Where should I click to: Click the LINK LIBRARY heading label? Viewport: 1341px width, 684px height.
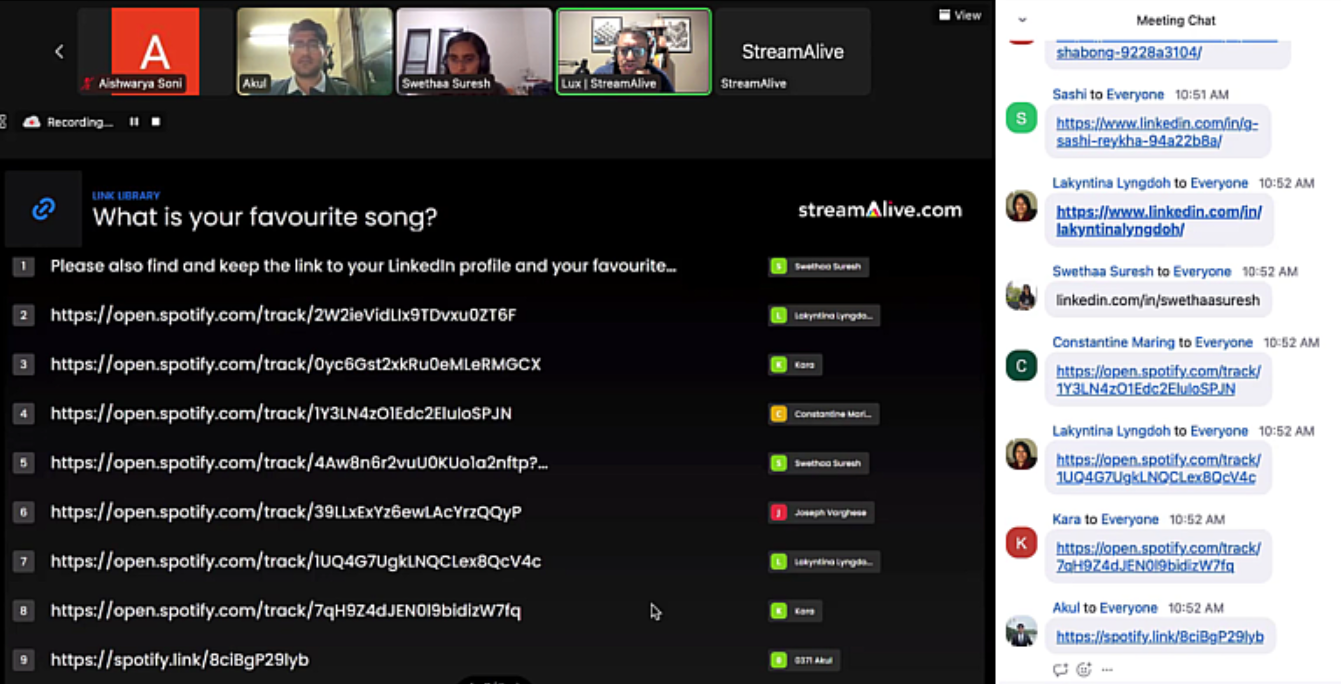[126, 196]
